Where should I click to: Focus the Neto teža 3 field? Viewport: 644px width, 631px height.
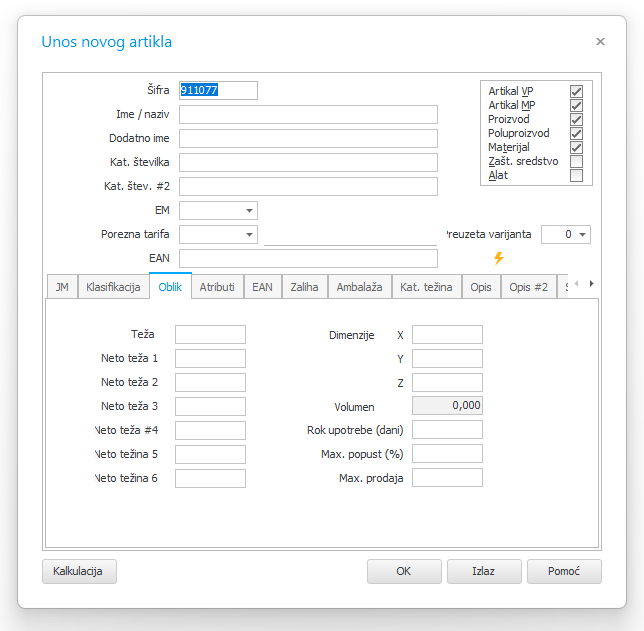click(x=210, y=406)
